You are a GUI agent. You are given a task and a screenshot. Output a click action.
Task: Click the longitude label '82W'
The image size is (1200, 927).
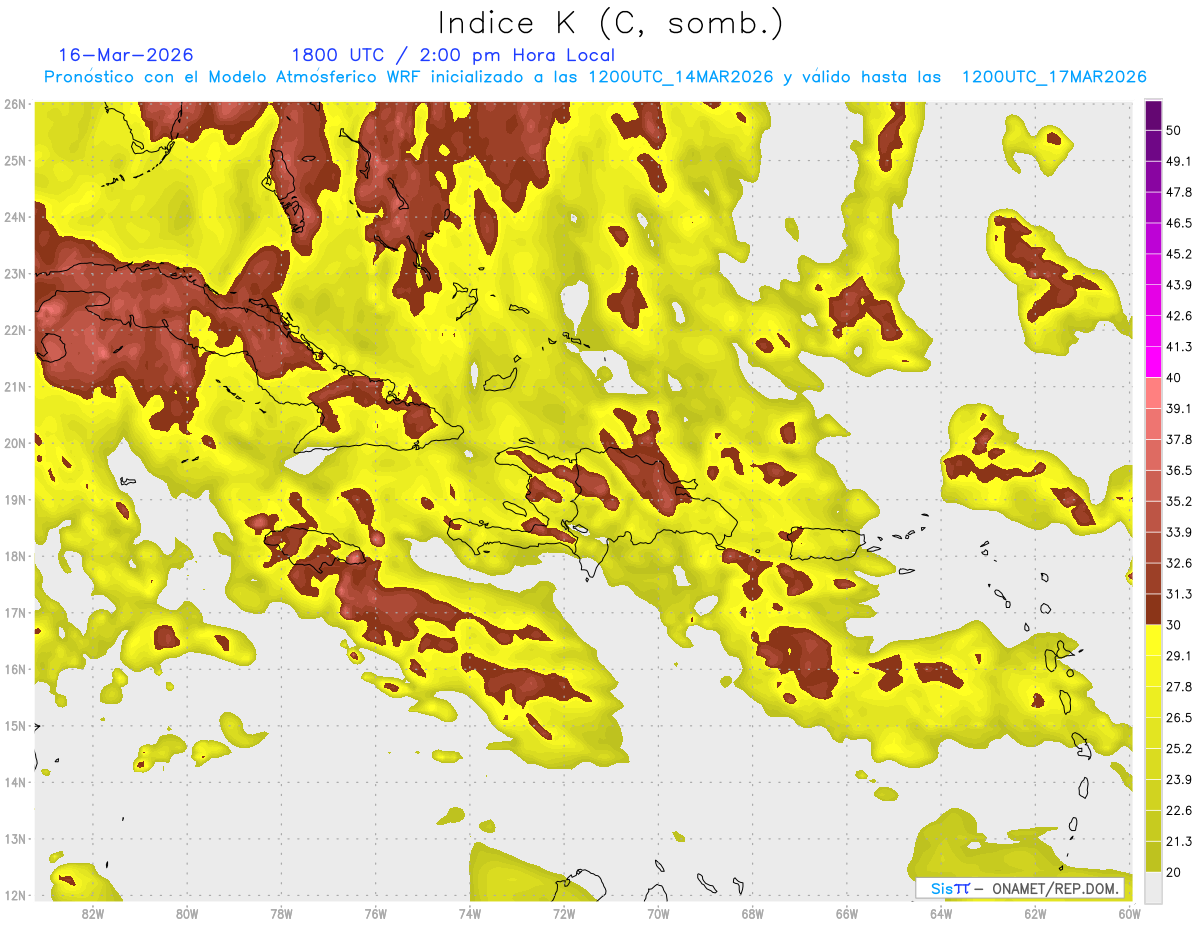(93, 914)
